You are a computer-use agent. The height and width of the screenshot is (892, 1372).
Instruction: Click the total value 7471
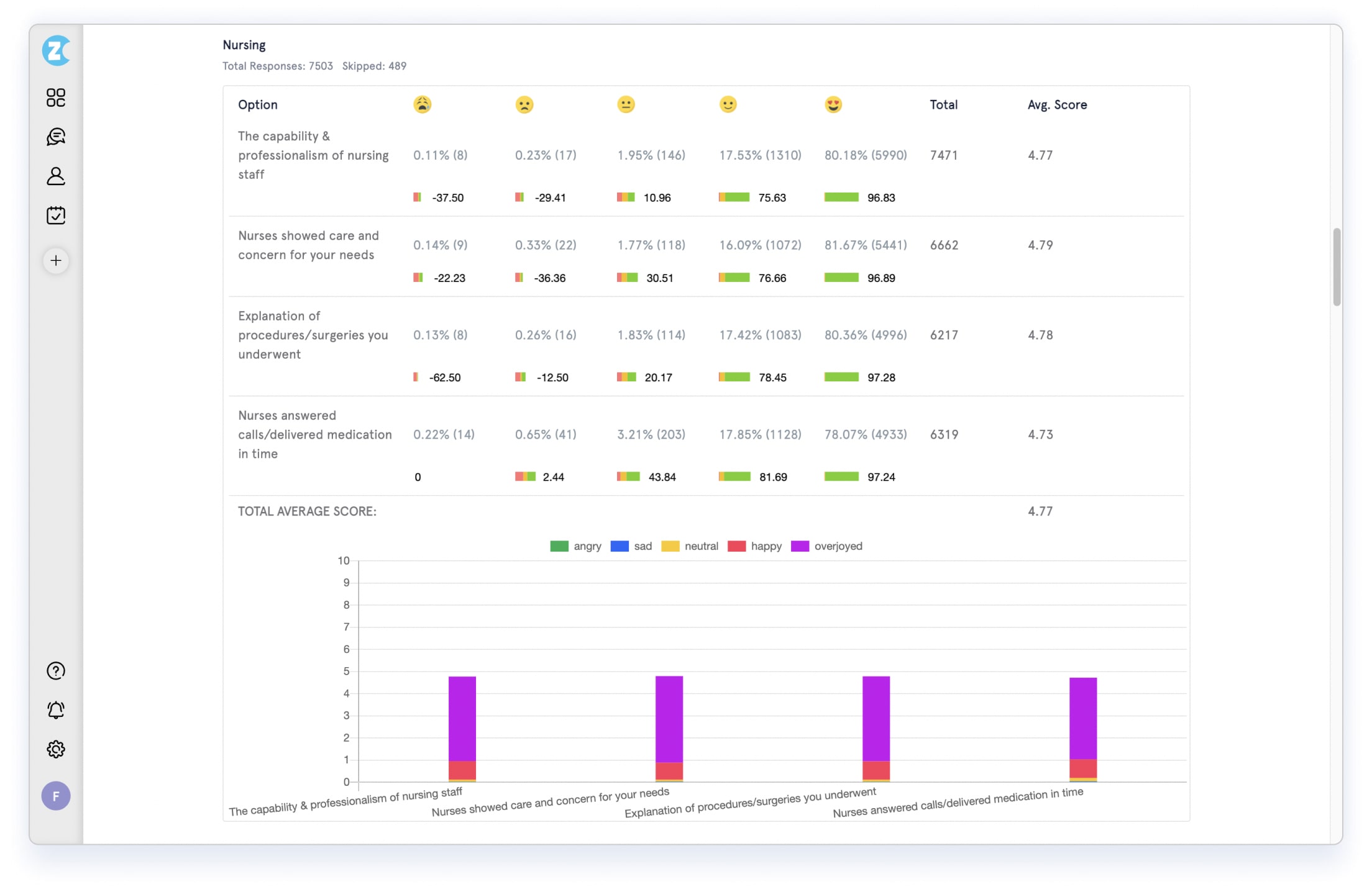tap(943, 155)
